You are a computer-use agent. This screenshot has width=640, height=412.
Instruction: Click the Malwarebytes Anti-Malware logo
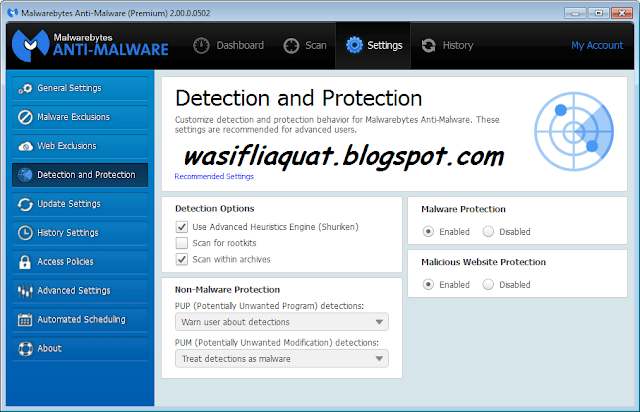tap(90, 45)
